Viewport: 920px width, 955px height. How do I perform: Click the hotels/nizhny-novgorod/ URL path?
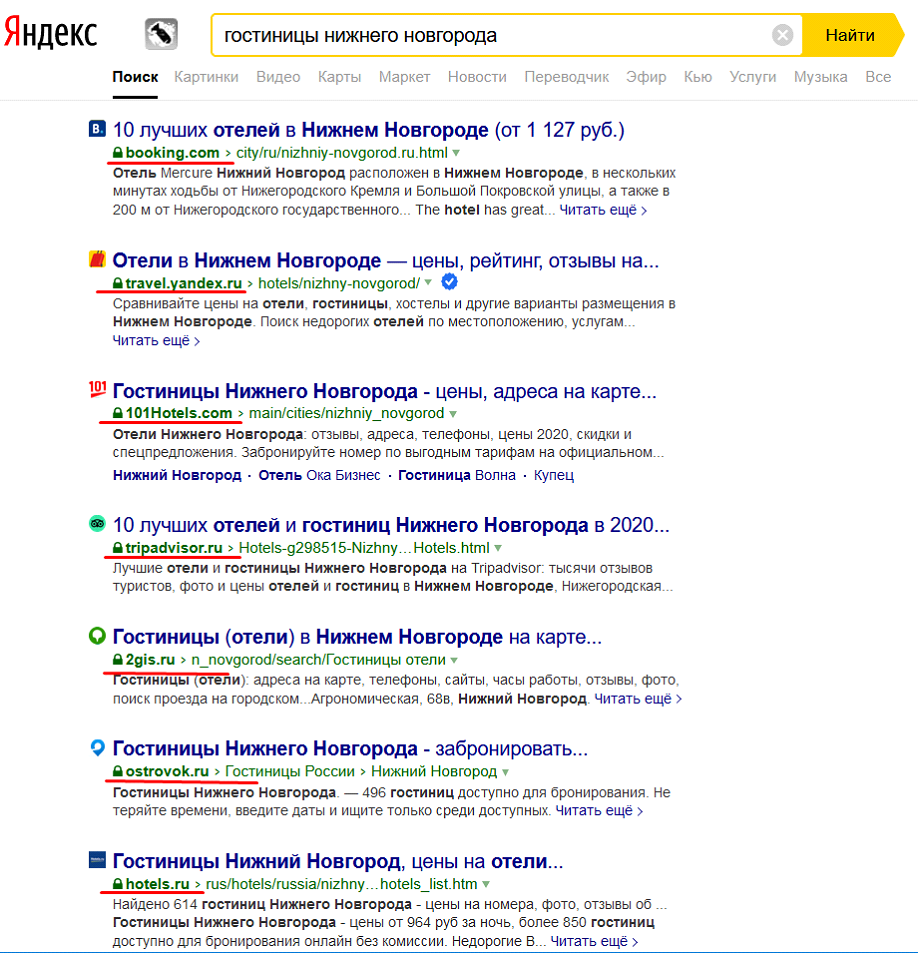click(x=339, y=283)
